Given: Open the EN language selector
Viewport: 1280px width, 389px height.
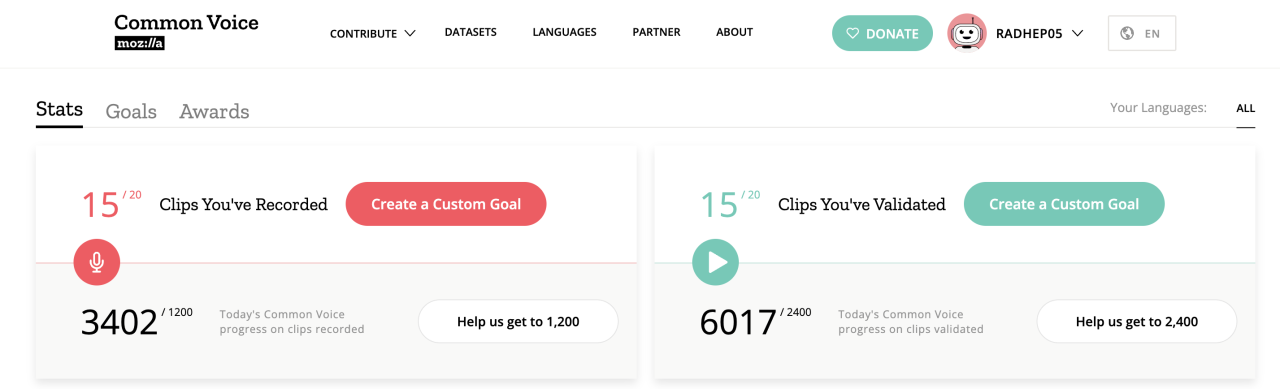Looking at the screenshot, I should point(1142,33).
